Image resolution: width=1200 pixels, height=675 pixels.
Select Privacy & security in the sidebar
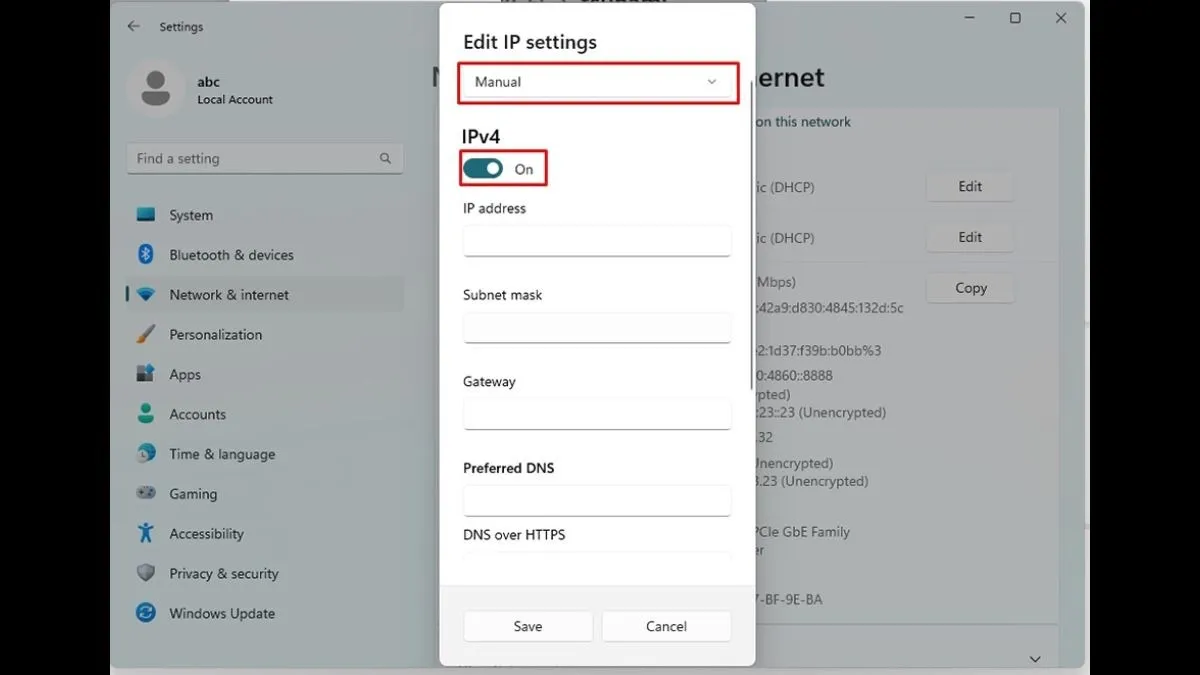(x=224, y=573)
